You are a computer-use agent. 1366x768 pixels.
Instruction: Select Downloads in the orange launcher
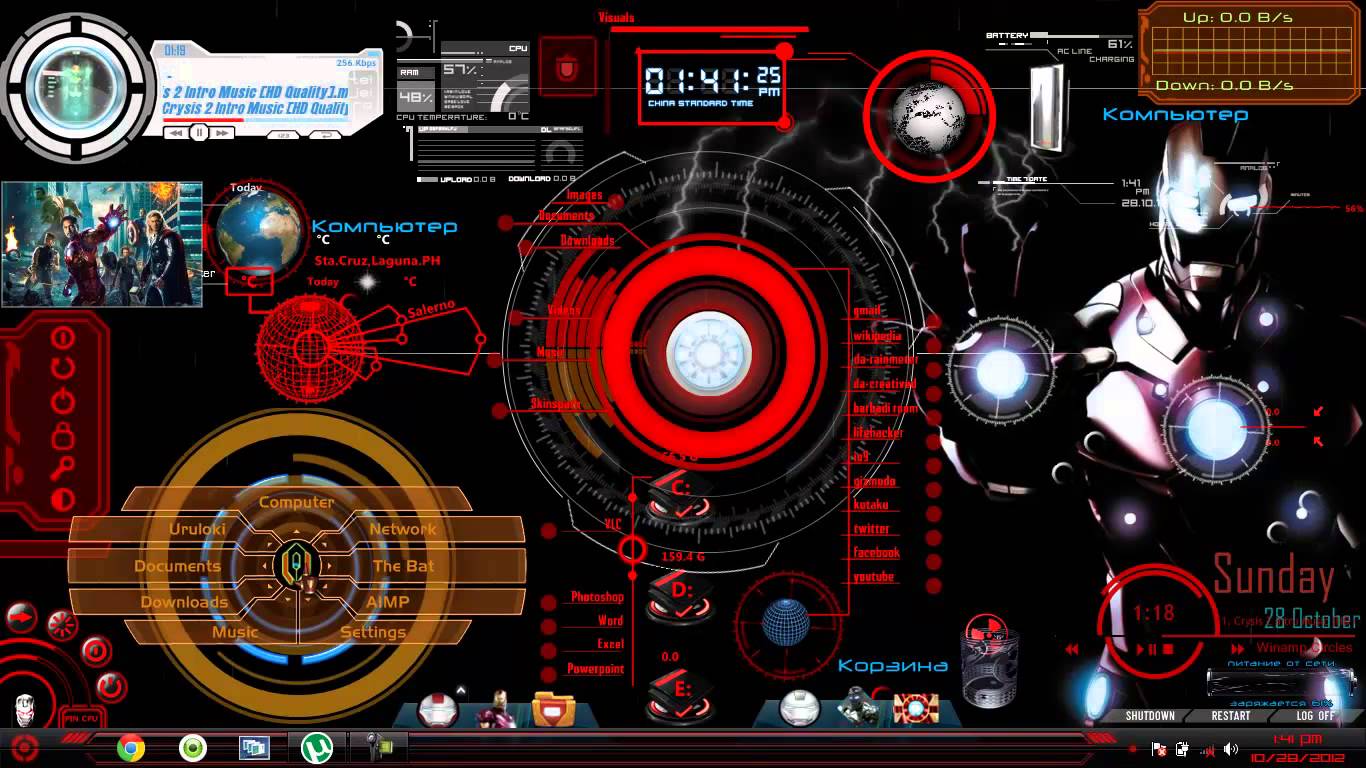coord(184,602)
